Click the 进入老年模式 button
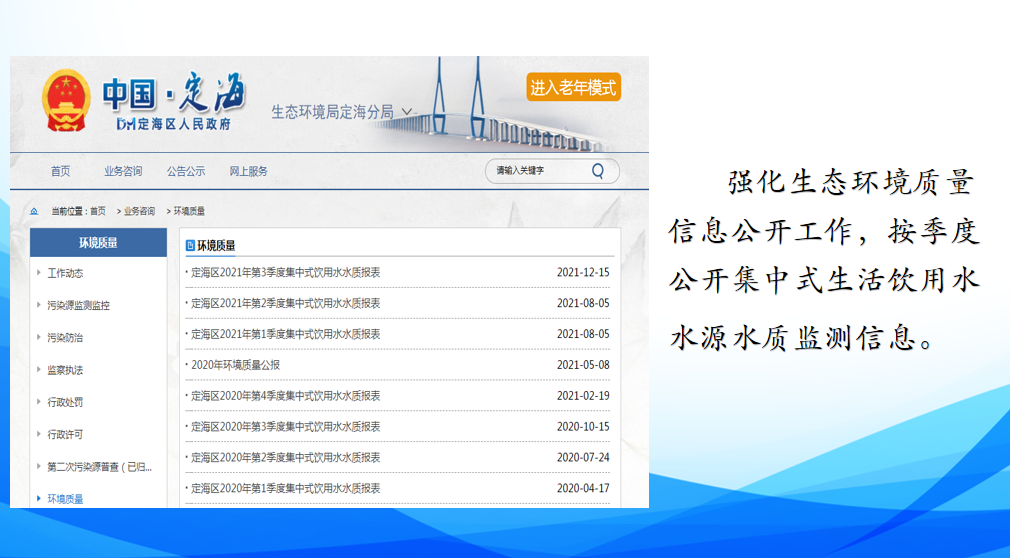 [573, 88]
